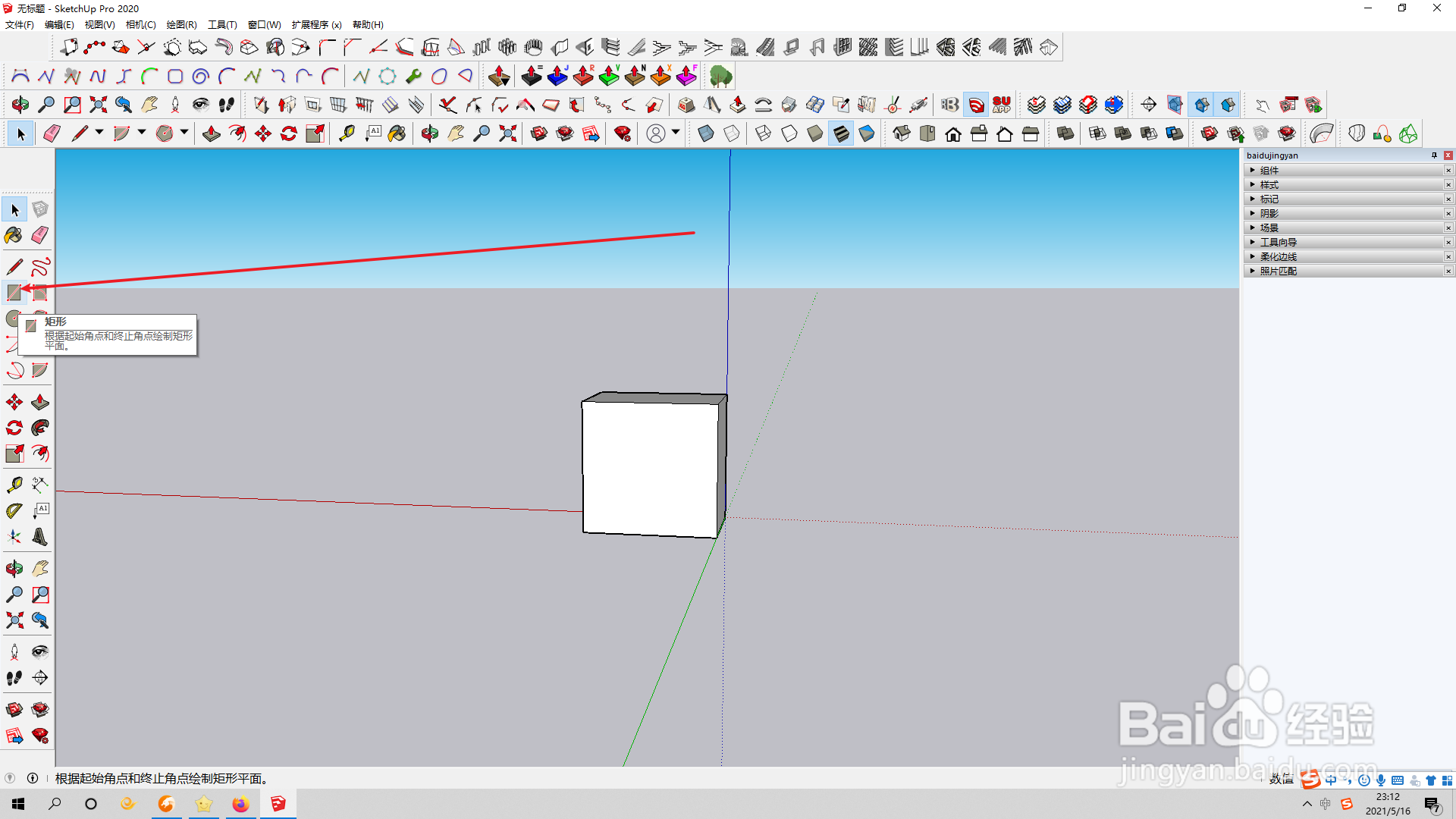Viewport: 1456px width, 819px height.
Task: Open the 扩展程序 menu
Action: coord(316,25)
